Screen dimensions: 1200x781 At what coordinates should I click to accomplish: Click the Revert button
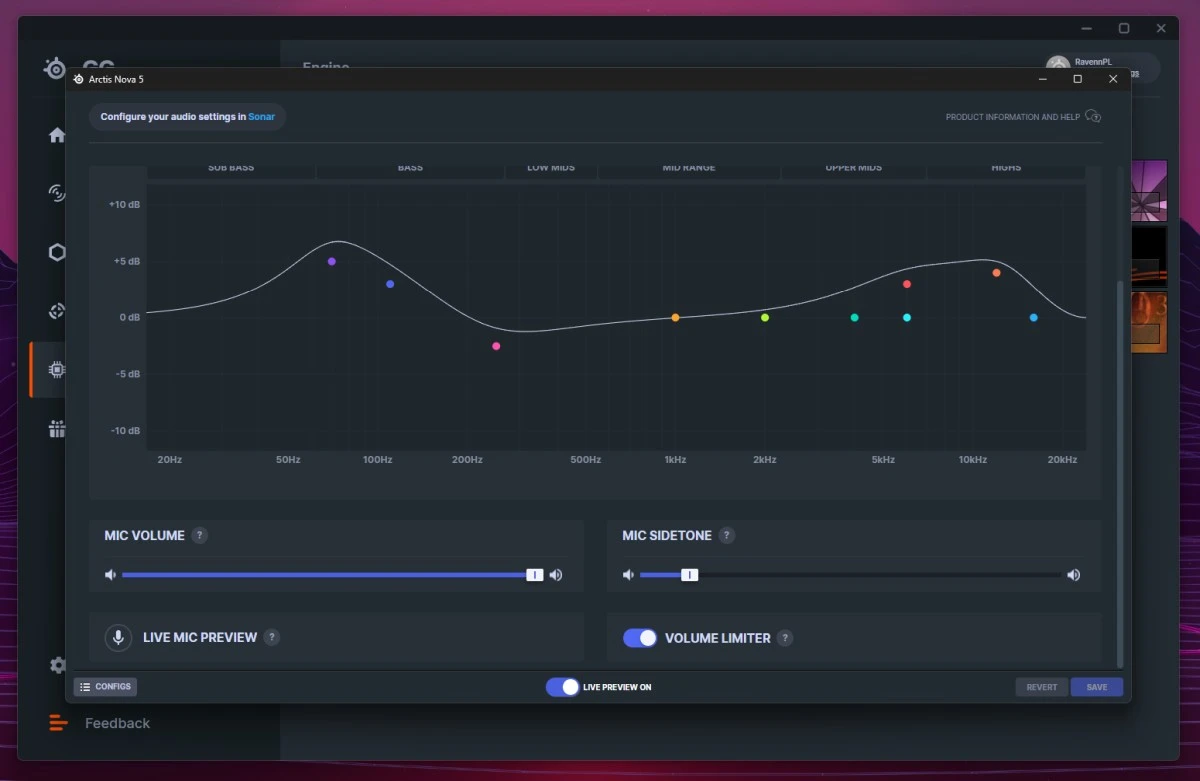(1041, 687)
